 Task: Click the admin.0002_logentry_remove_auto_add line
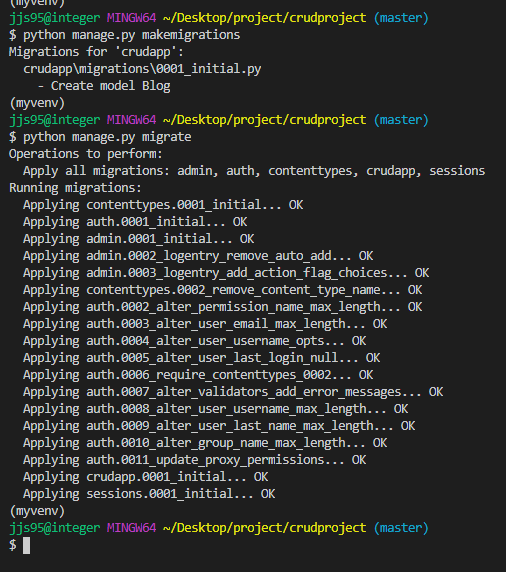[198, 256]
